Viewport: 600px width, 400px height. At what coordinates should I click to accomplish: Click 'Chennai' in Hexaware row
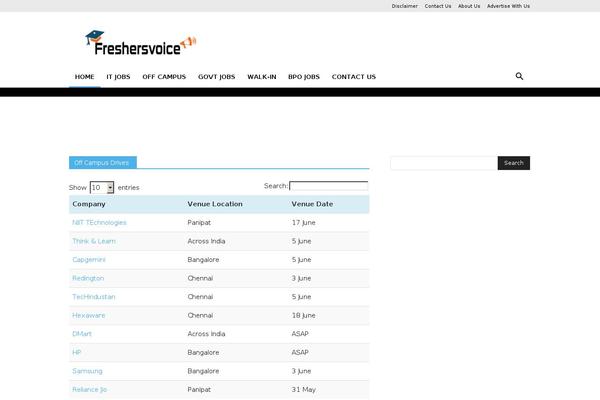point(200,315)
